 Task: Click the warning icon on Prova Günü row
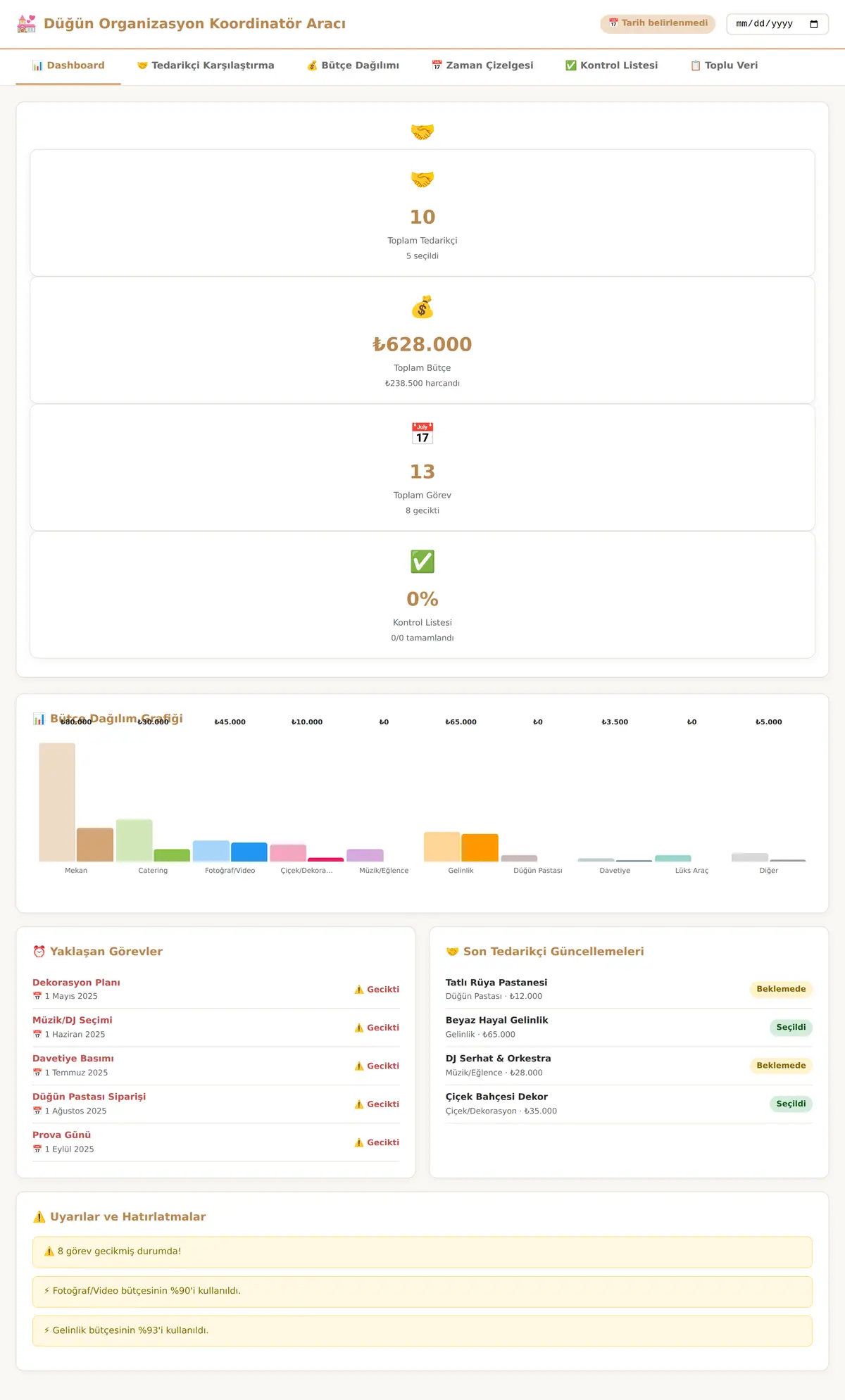[x=359, y=1143]
